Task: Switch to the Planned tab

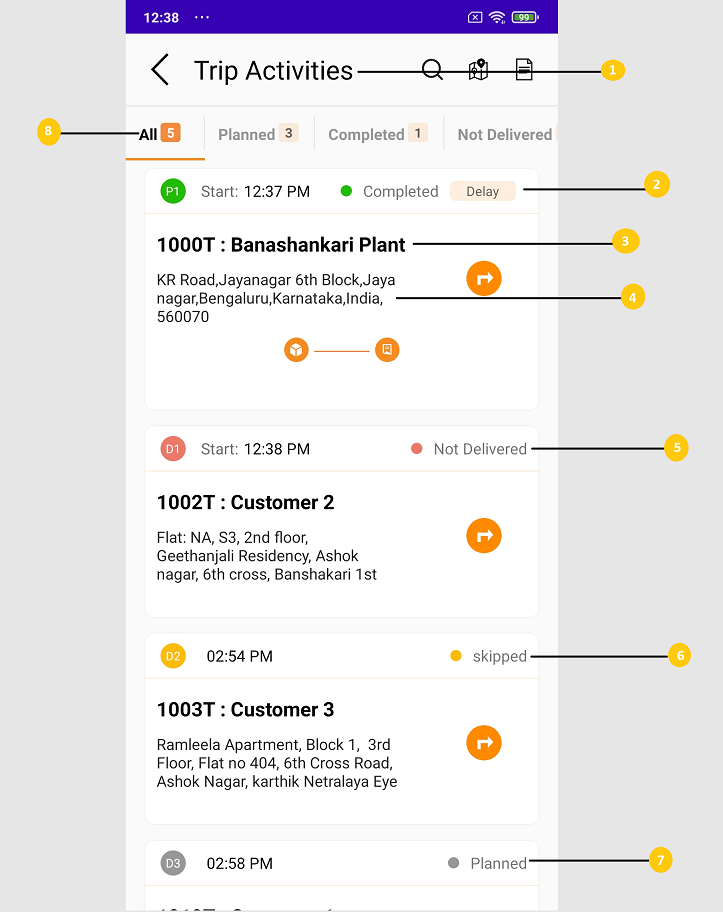Action: click(258, 134)
